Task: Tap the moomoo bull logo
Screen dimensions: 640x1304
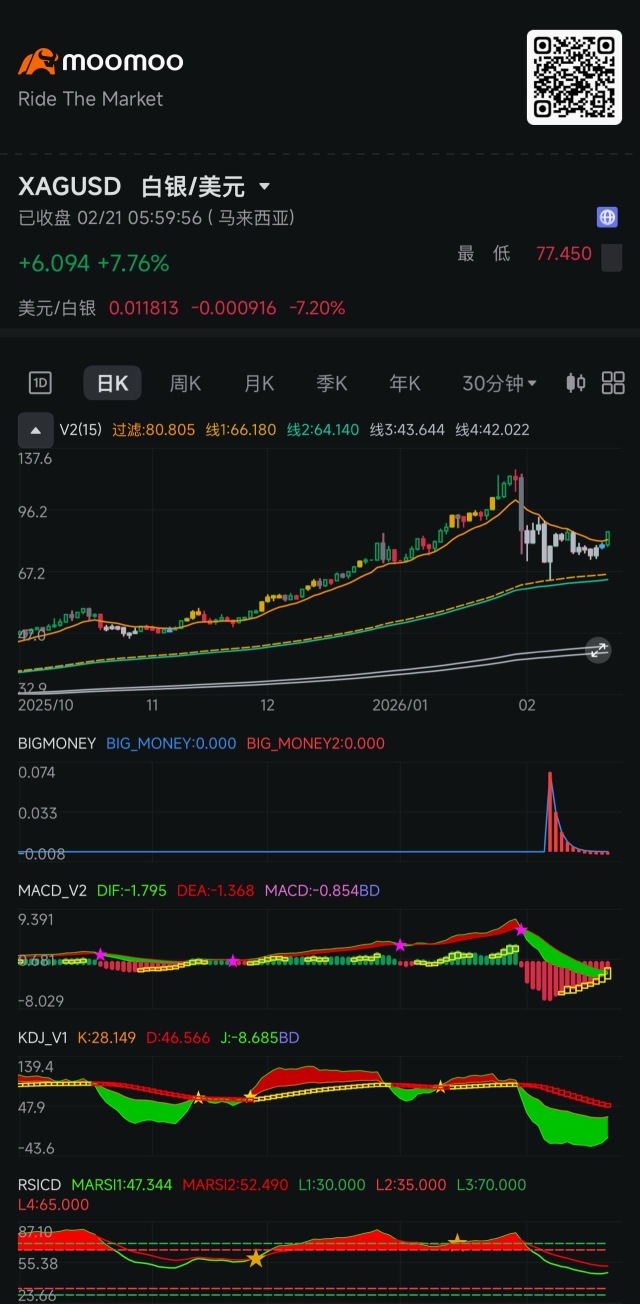Action: pos(38,62)
